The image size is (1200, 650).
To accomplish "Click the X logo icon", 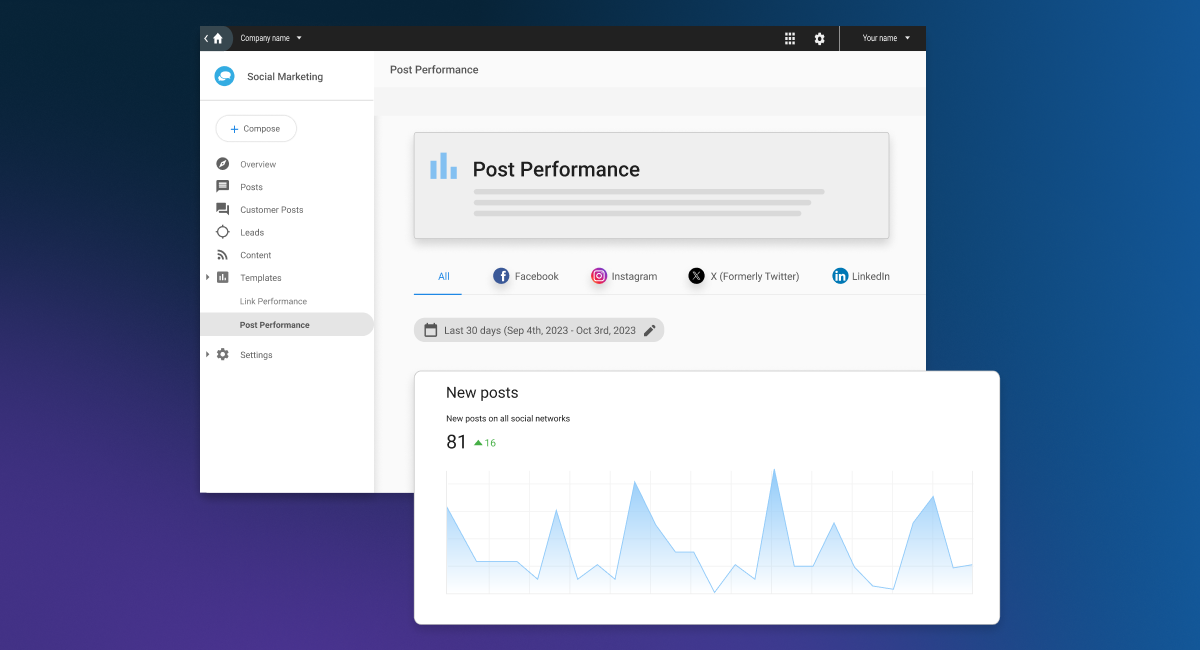I will pyautogui.click(x=696, y=276).
